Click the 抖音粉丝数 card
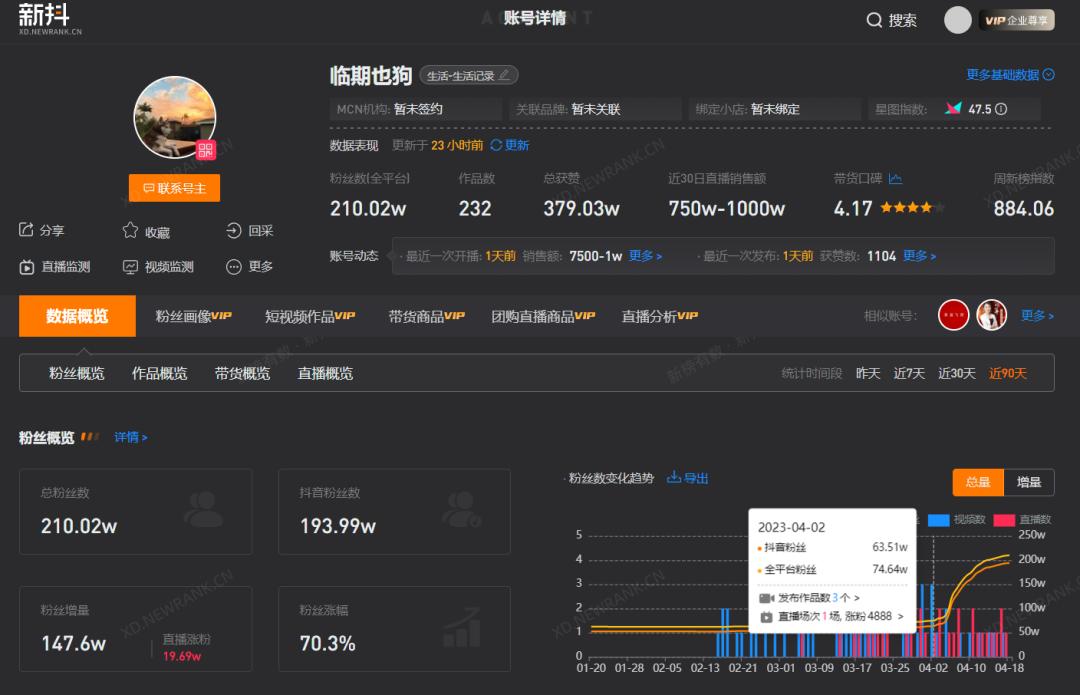Image resolution: width=1080 pixels, height=695 pixels. click(x=394, y=512)
